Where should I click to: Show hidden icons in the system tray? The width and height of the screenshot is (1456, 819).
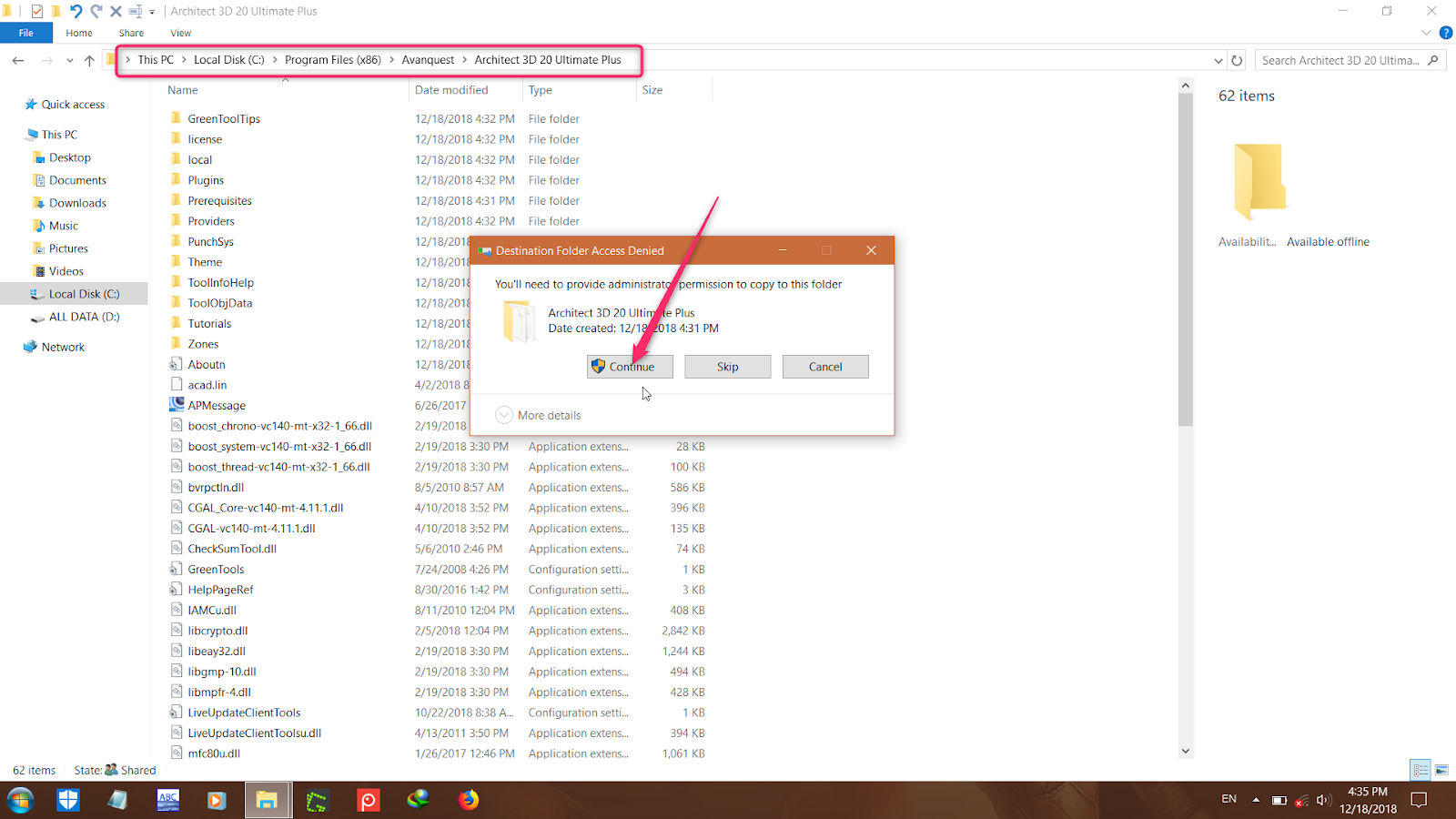[x=1255, y=800]
